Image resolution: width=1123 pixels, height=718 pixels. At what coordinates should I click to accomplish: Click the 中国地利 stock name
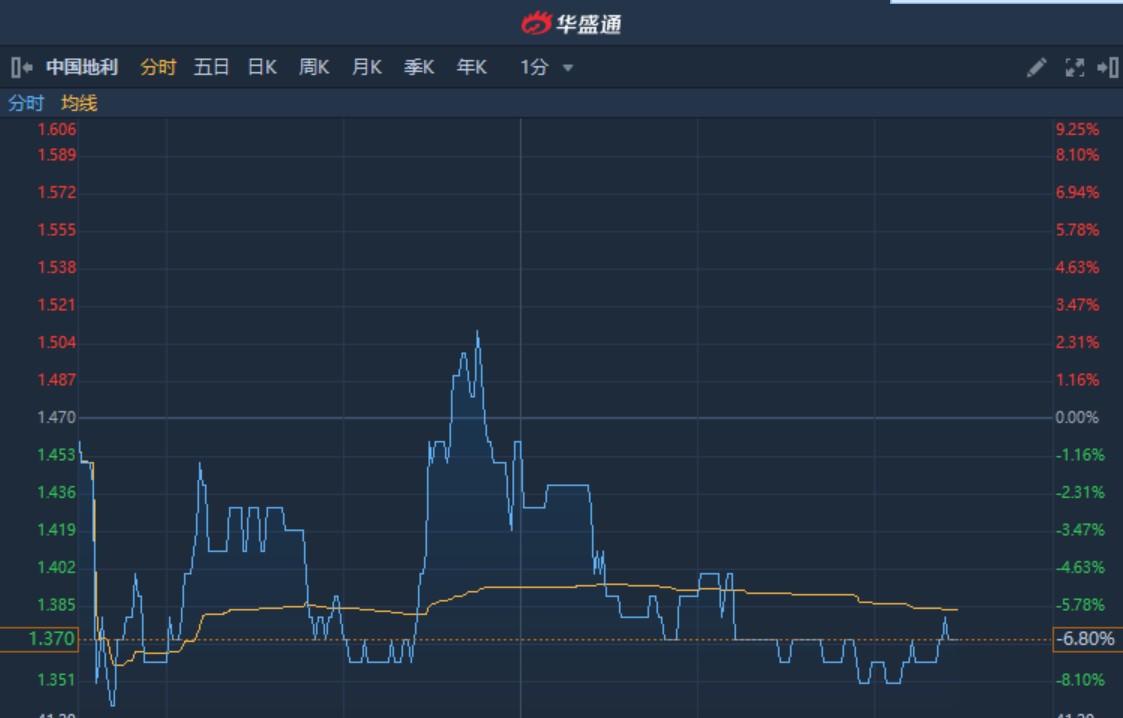(74, 67)
